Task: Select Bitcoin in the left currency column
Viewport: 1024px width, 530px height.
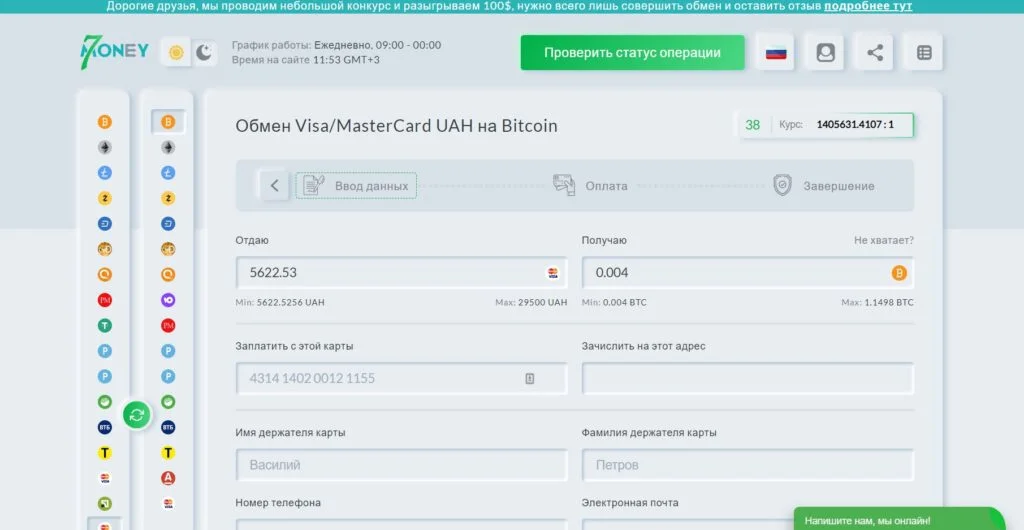Action: click(104, 122)
